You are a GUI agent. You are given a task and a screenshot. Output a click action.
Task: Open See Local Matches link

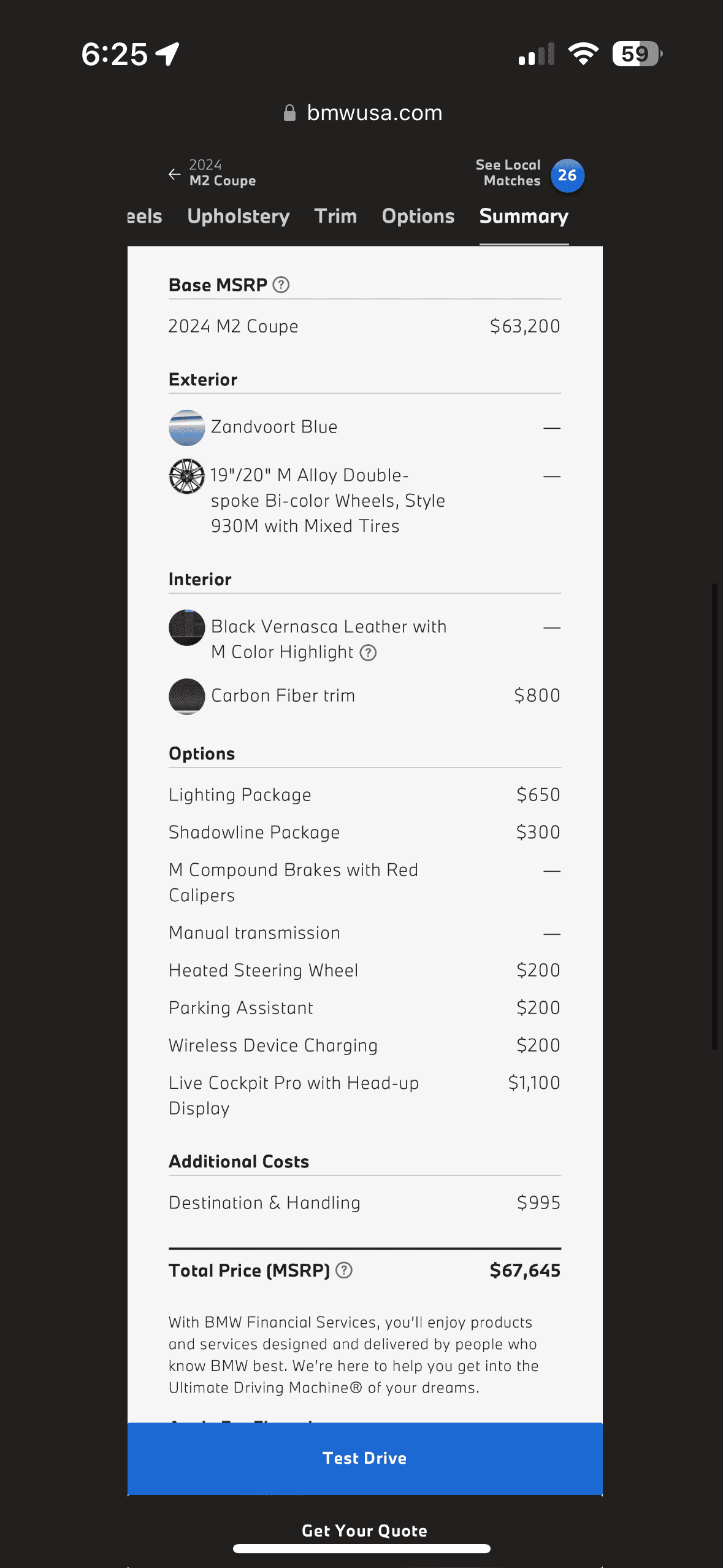[x=508, y=173]
